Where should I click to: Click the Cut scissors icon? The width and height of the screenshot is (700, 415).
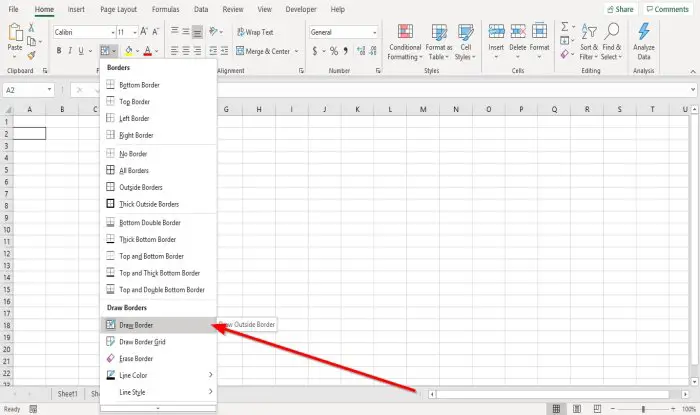click(31, 28)
